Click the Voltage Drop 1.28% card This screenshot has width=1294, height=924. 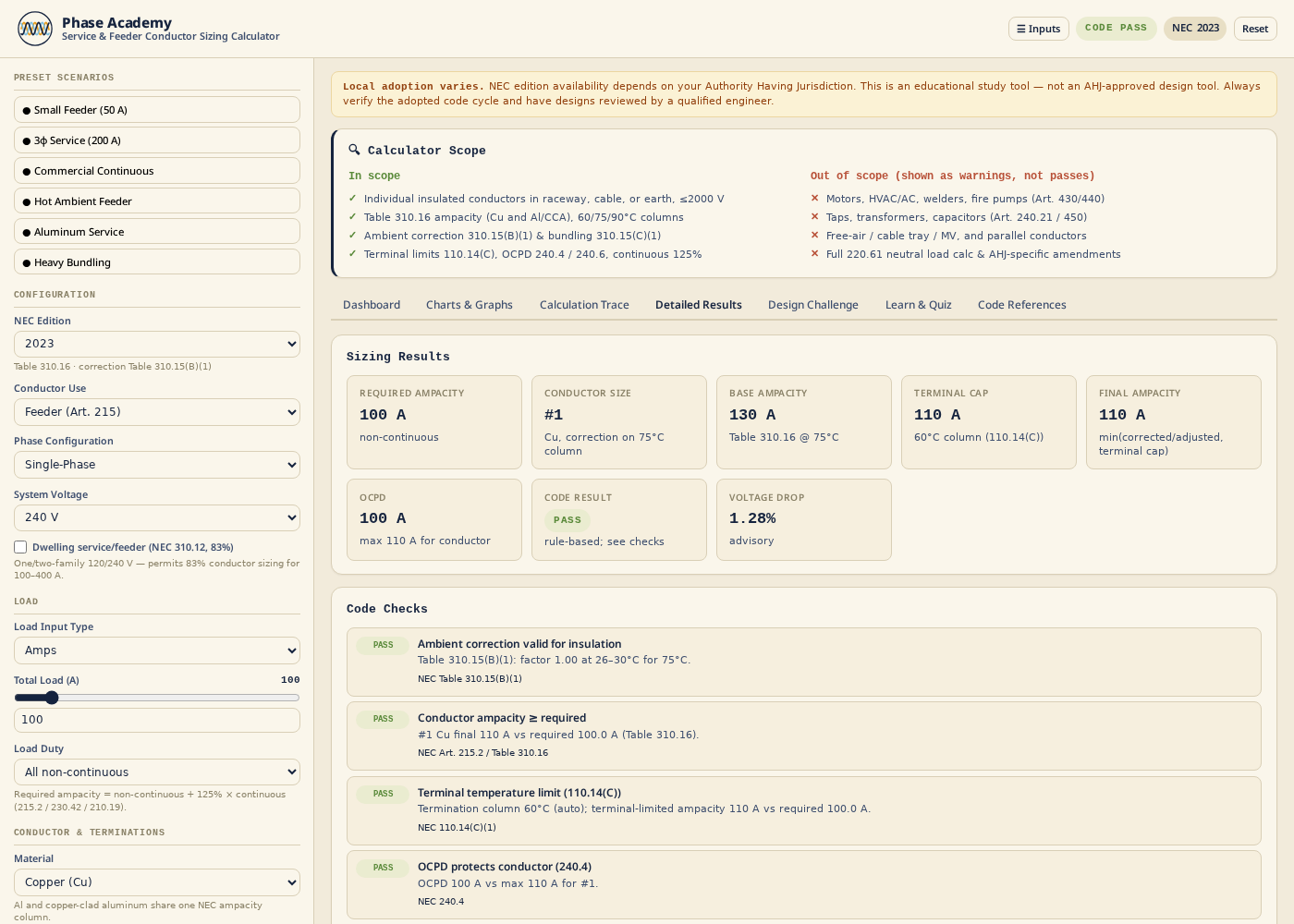(804, 519)
